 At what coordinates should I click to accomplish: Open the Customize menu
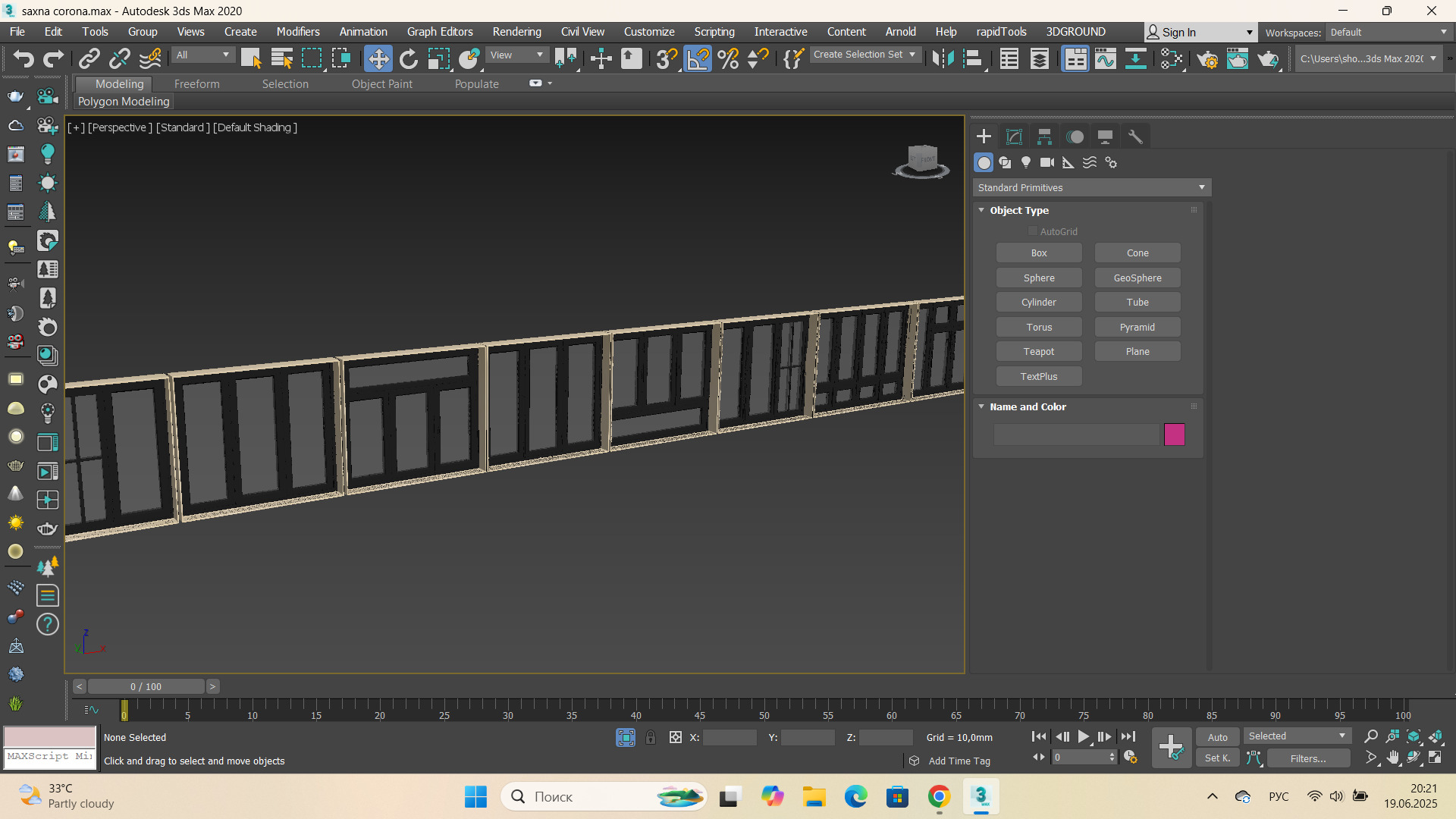tap(649, 32)
